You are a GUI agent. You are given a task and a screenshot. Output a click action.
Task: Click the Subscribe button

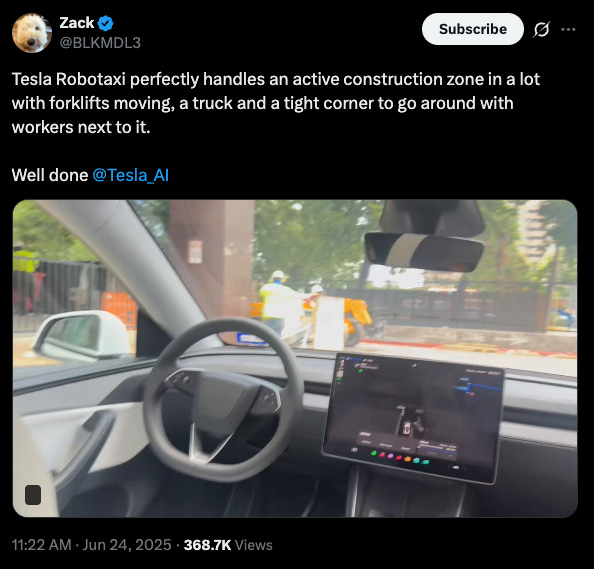(x=473, y=29)
